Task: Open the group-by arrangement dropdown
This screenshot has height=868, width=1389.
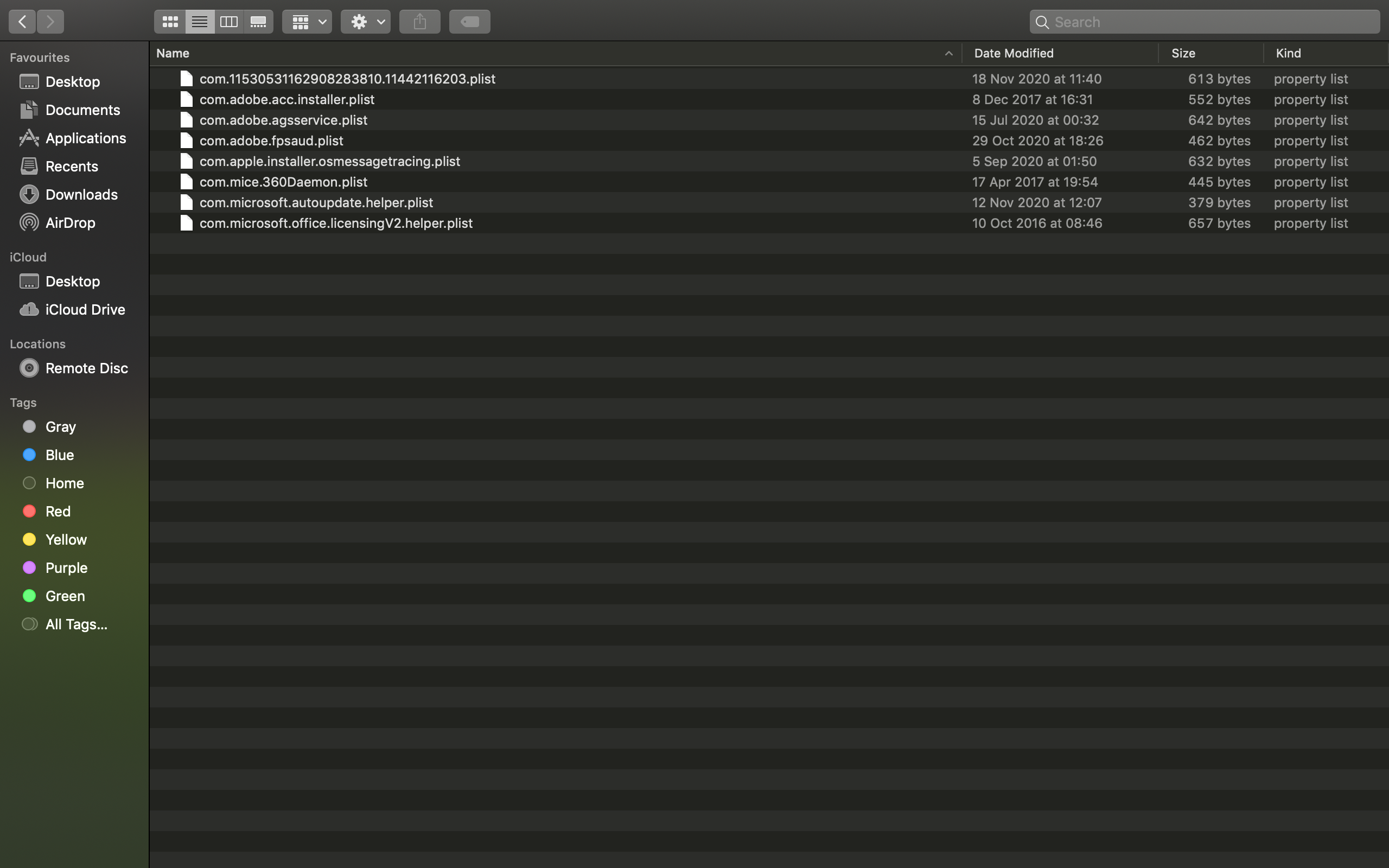Action: (307, 22)
